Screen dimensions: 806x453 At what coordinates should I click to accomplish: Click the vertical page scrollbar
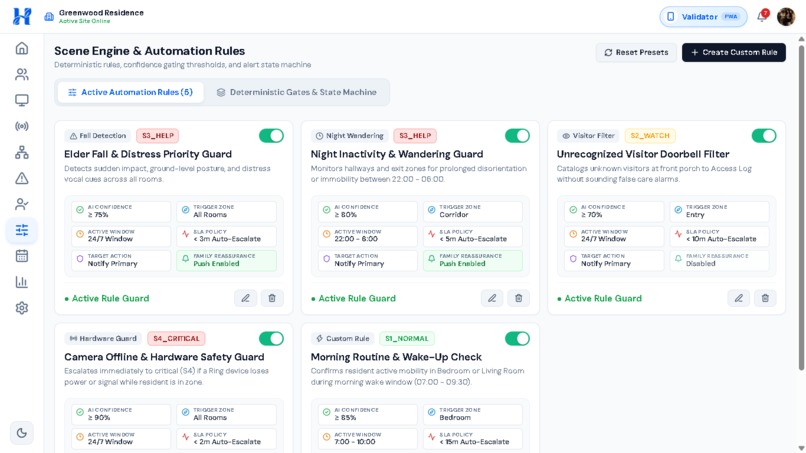tap(801, 206)
